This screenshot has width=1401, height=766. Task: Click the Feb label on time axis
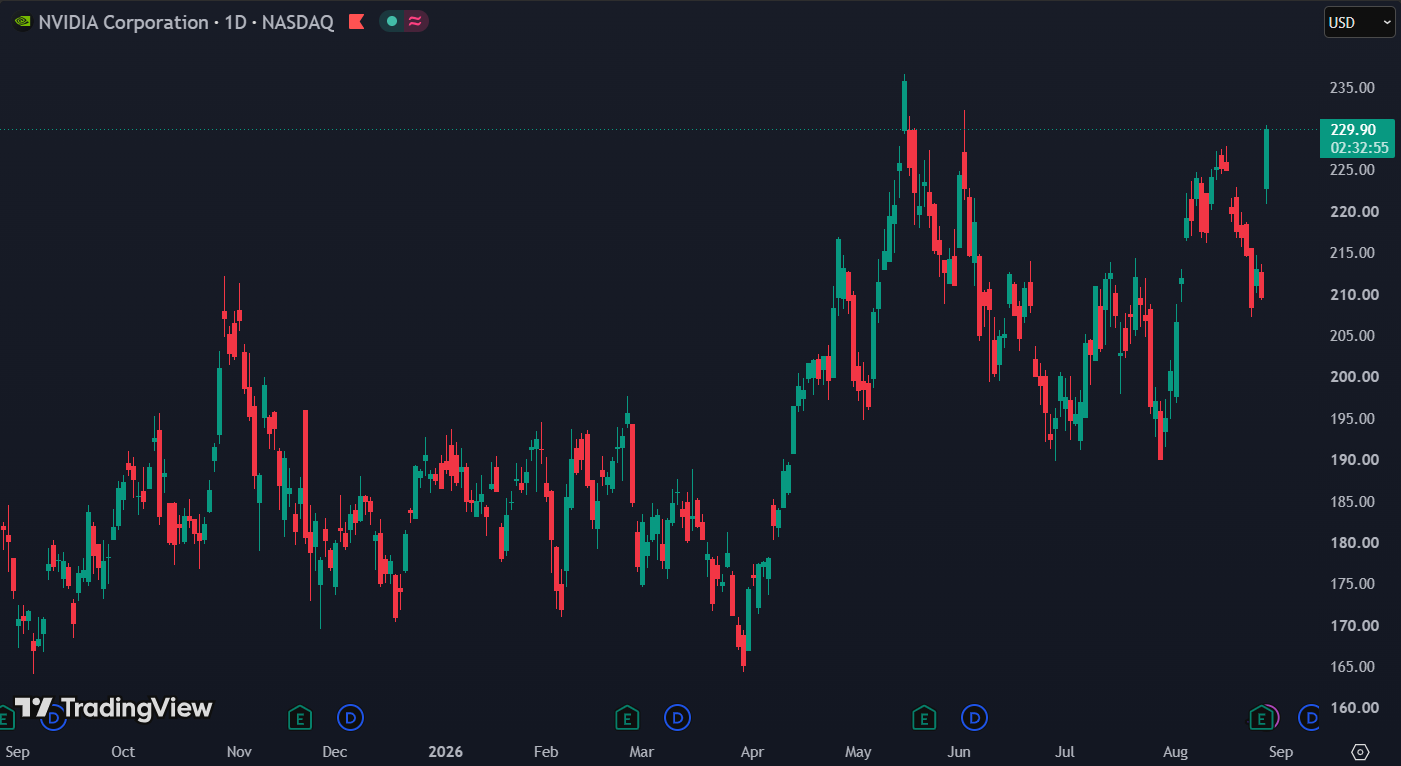point(546,752)
